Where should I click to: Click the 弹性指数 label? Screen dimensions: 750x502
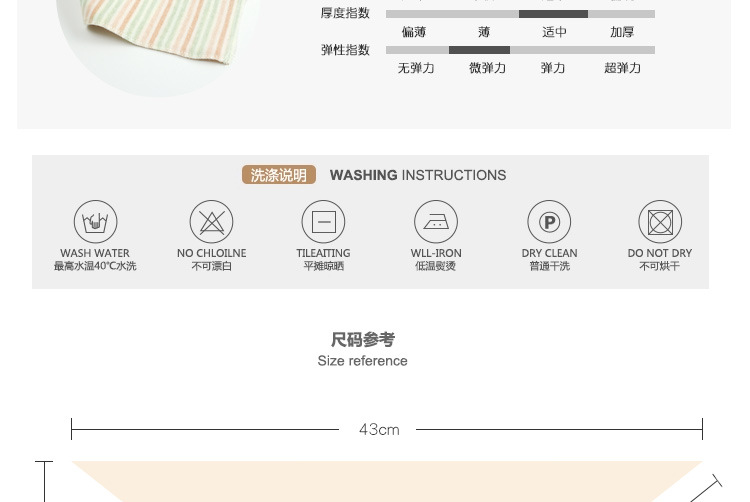click(x=345, y=50)
